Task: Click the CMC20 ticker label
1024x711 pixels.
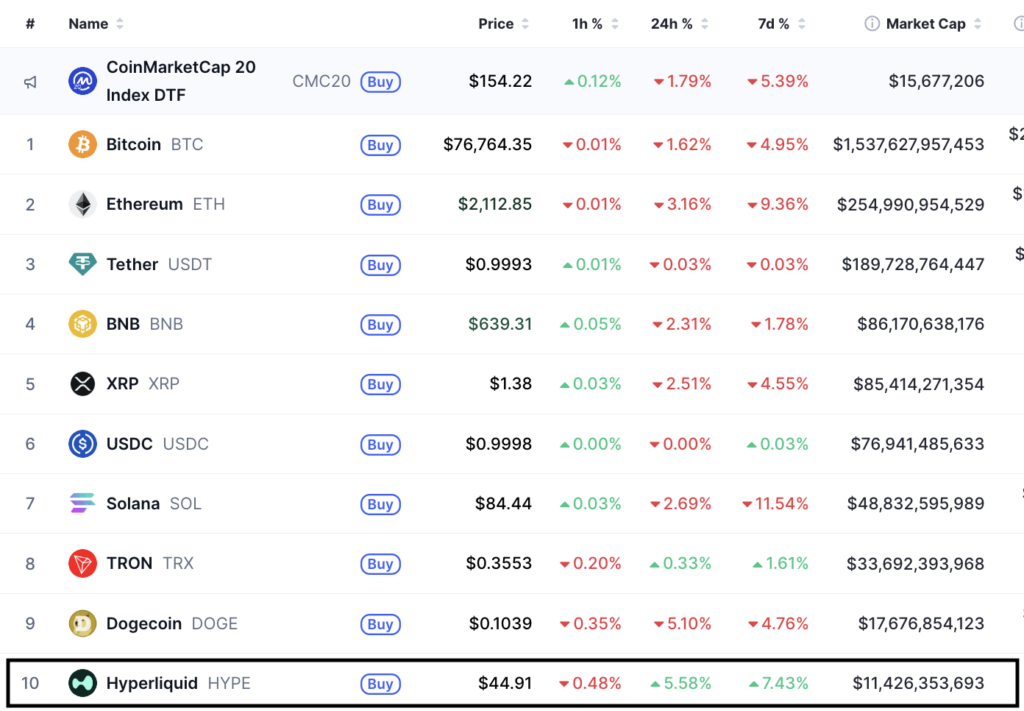Action: (x=321, y=82)
